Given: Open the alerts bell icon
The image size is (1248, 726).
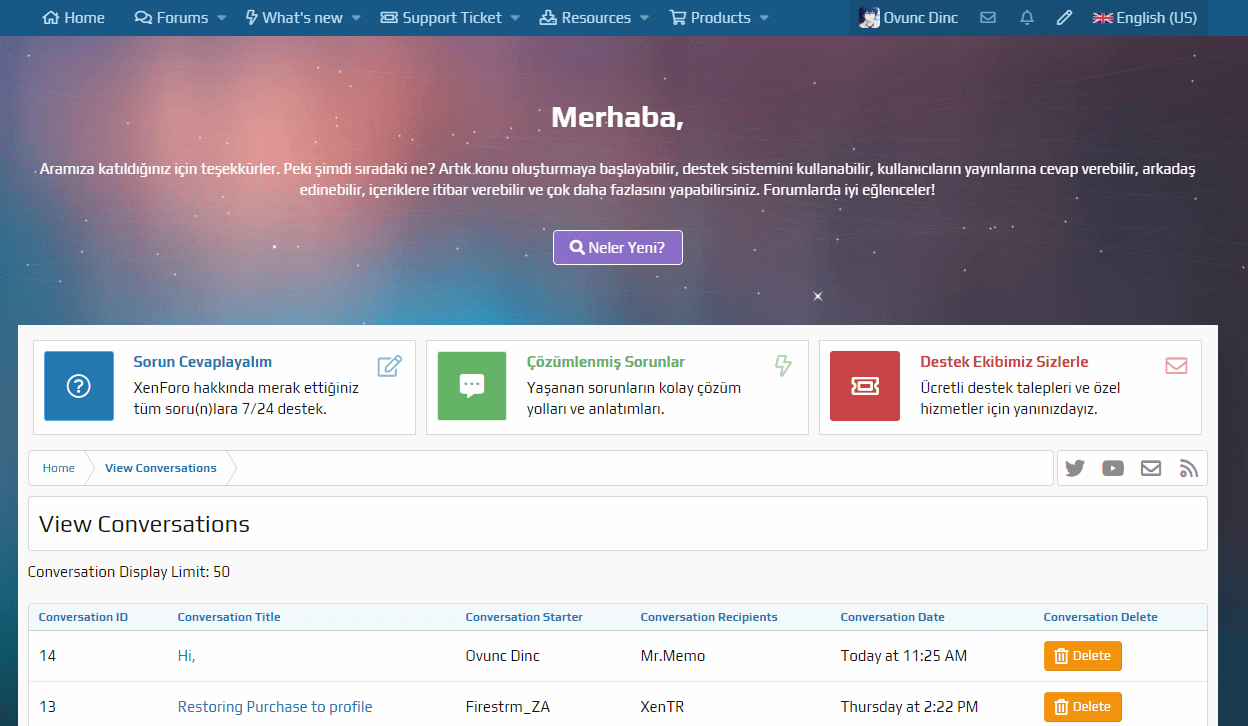Looking at the screenshot, I should point(1027,18).
